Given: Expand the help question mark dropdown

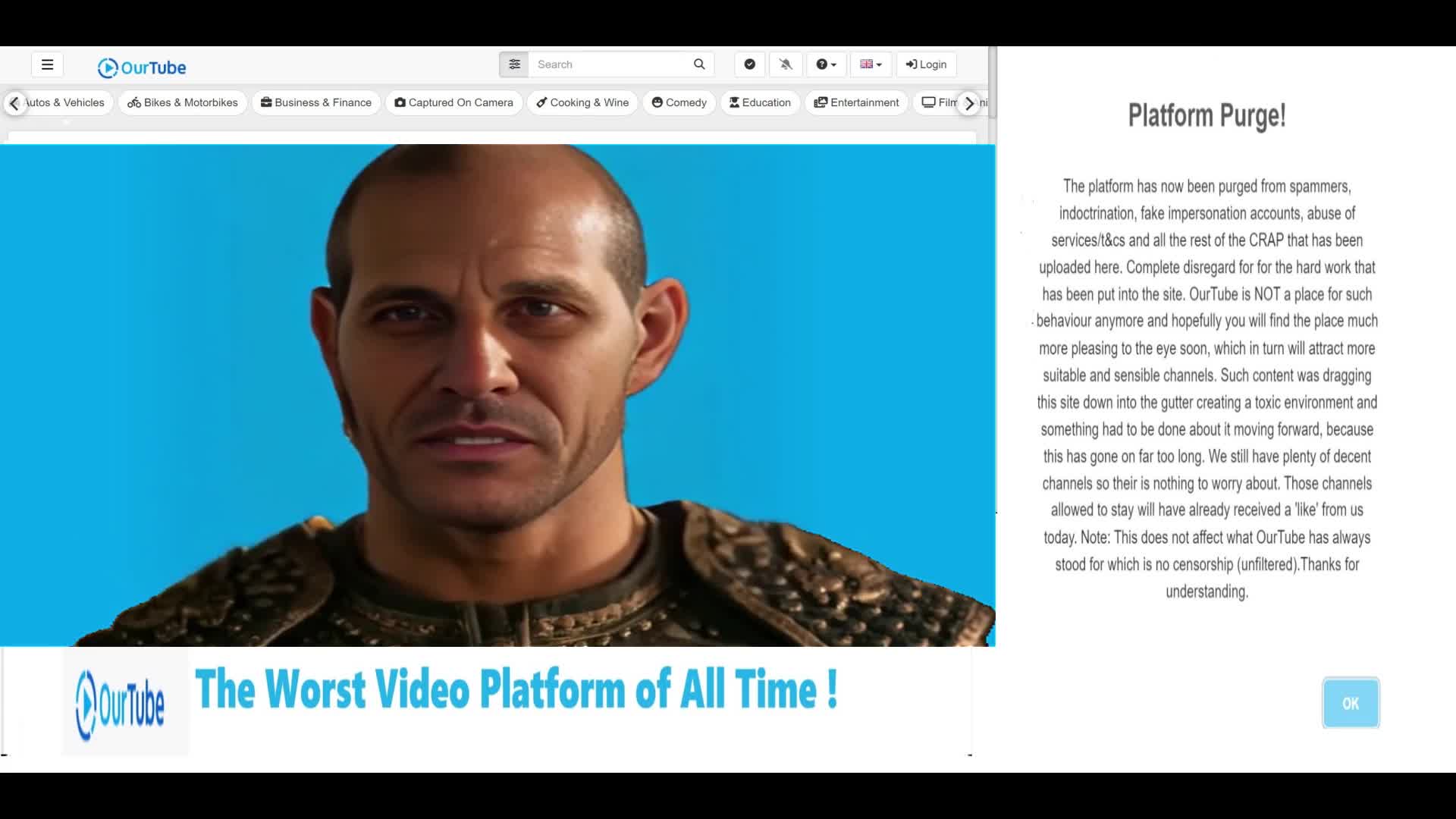Looking at the screenshot, I should [826, 64].
